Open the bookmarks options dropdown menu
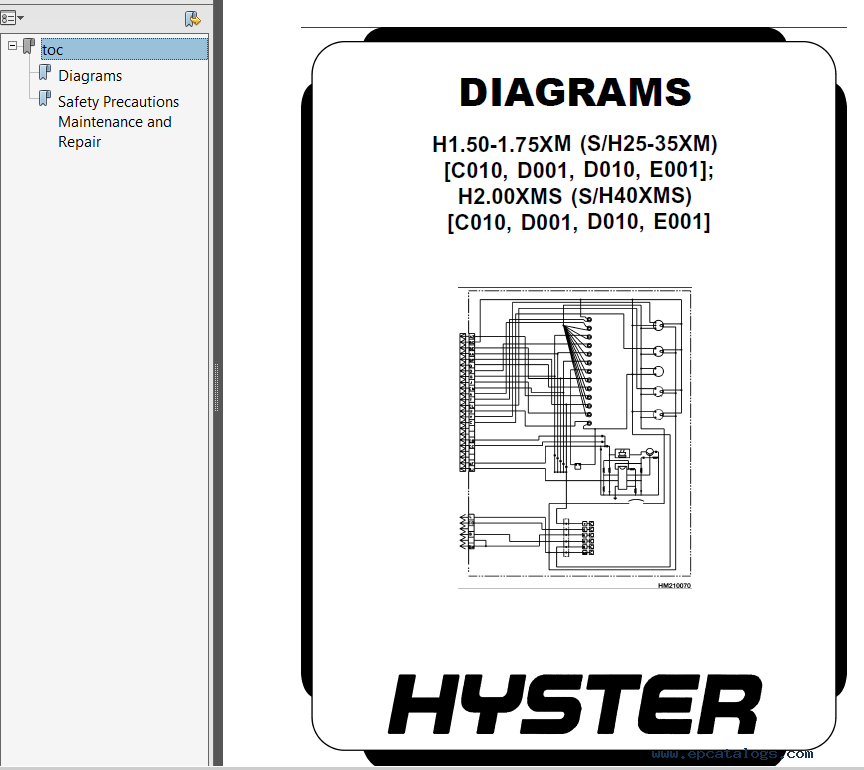Screen dimensions: 864x770 [x=12, y=18]
